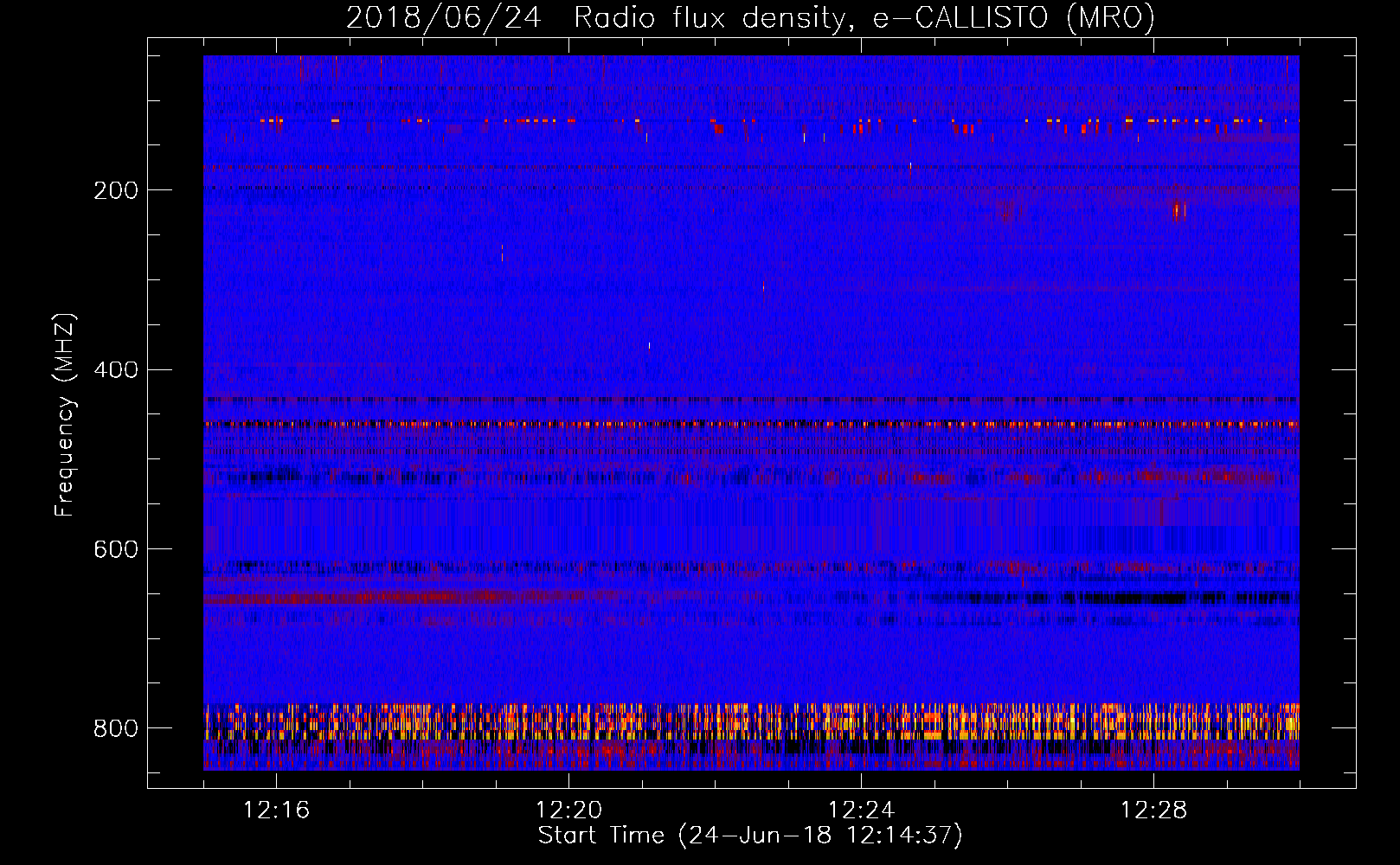Select the 200 frequency tick label
The image size is (1400, 865).
(115, 190)
